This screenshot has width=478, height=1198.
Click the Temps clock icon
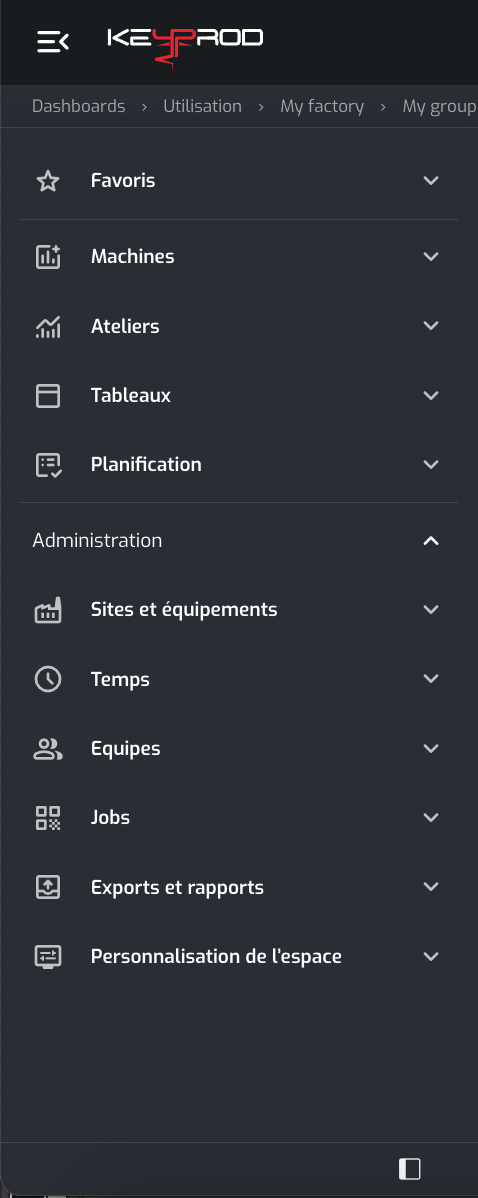tap(48, 679)
